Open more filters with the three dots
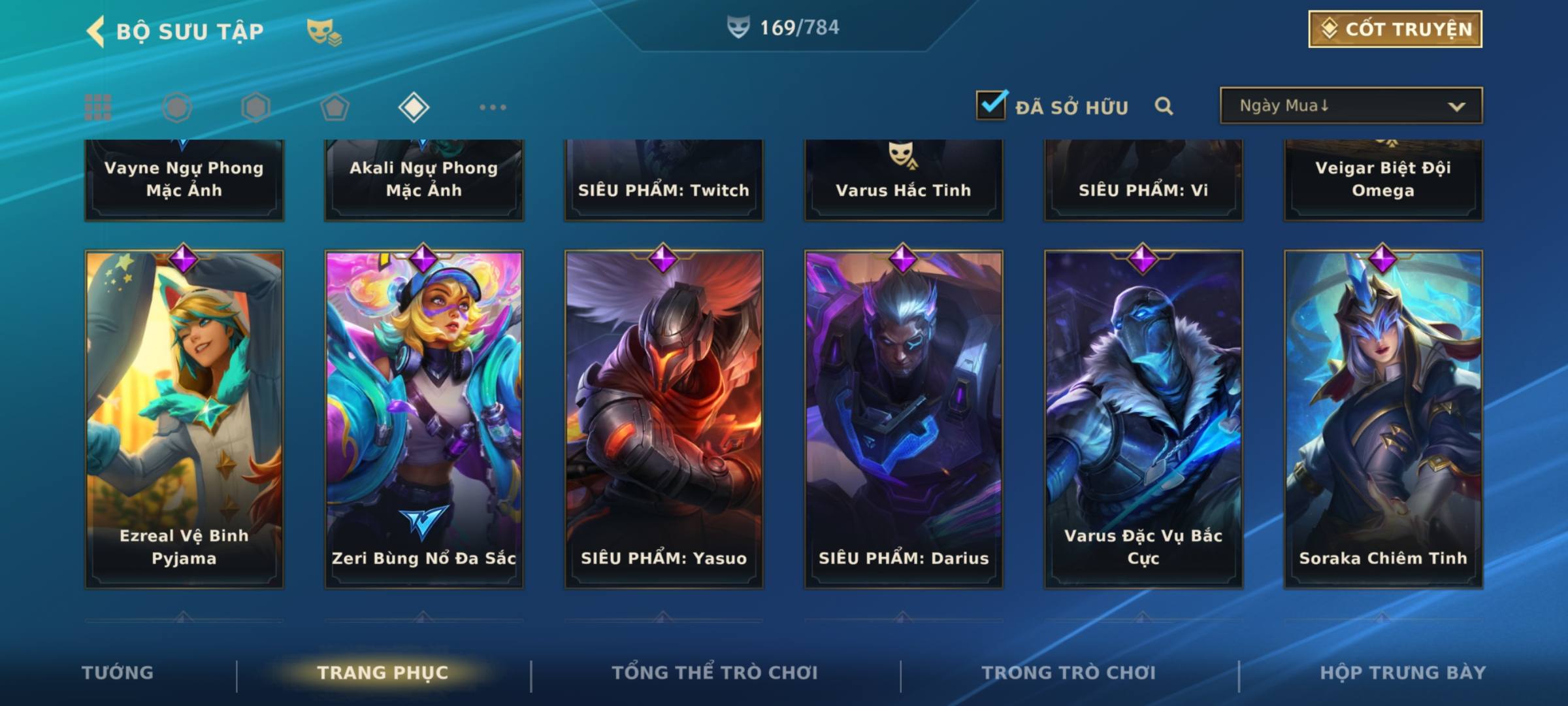This screenshot has width=1568, height=706. pyautogui.click(x=493, y=107)
